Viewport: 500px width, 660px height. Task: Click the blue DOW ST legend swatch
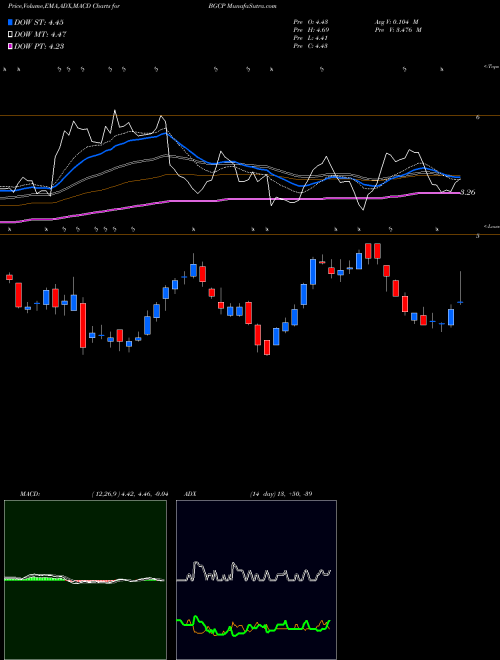11,22
